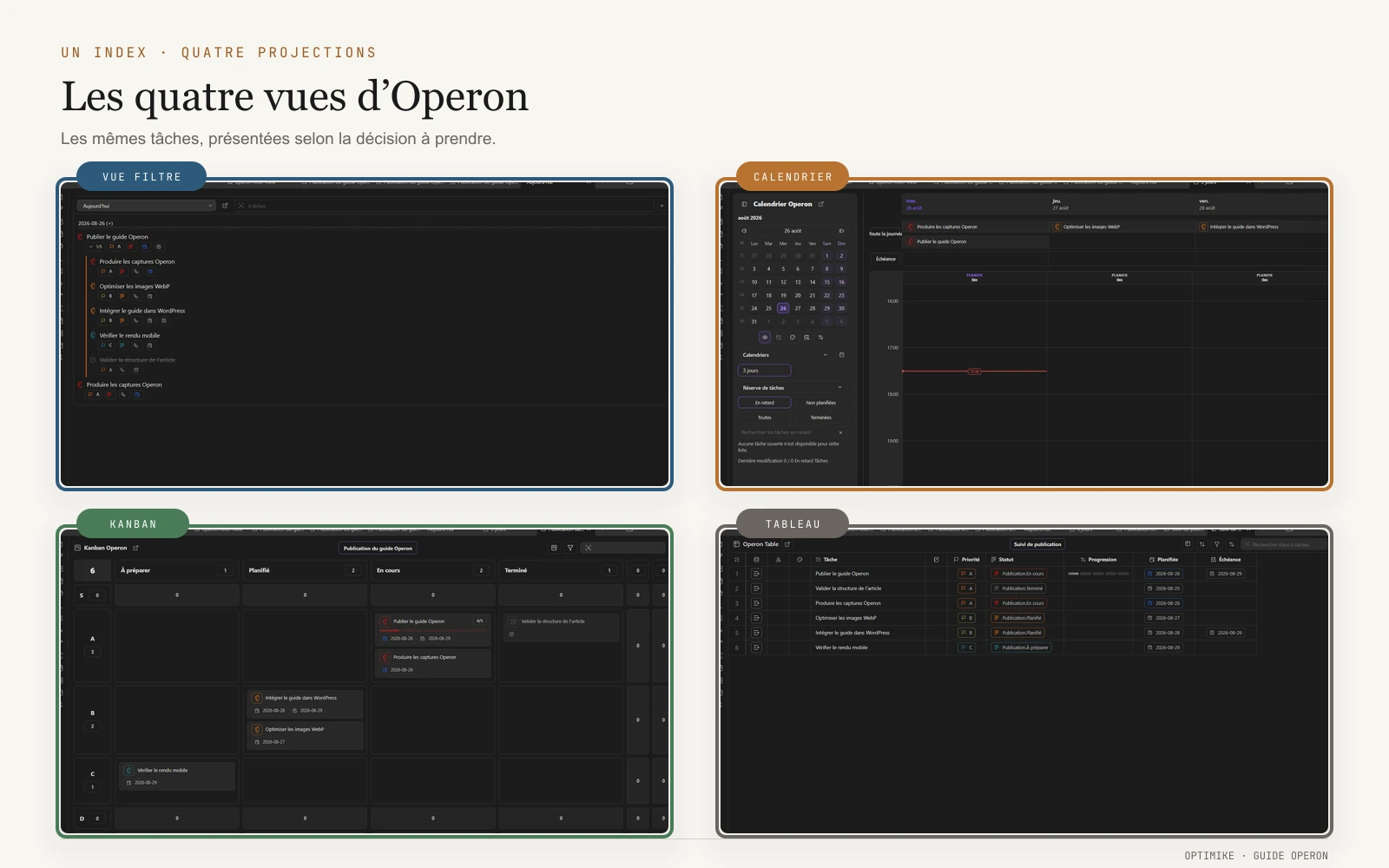Screen dimensions: 1389x868
Task: Click the kanban search field
Action: coord(622,548)
